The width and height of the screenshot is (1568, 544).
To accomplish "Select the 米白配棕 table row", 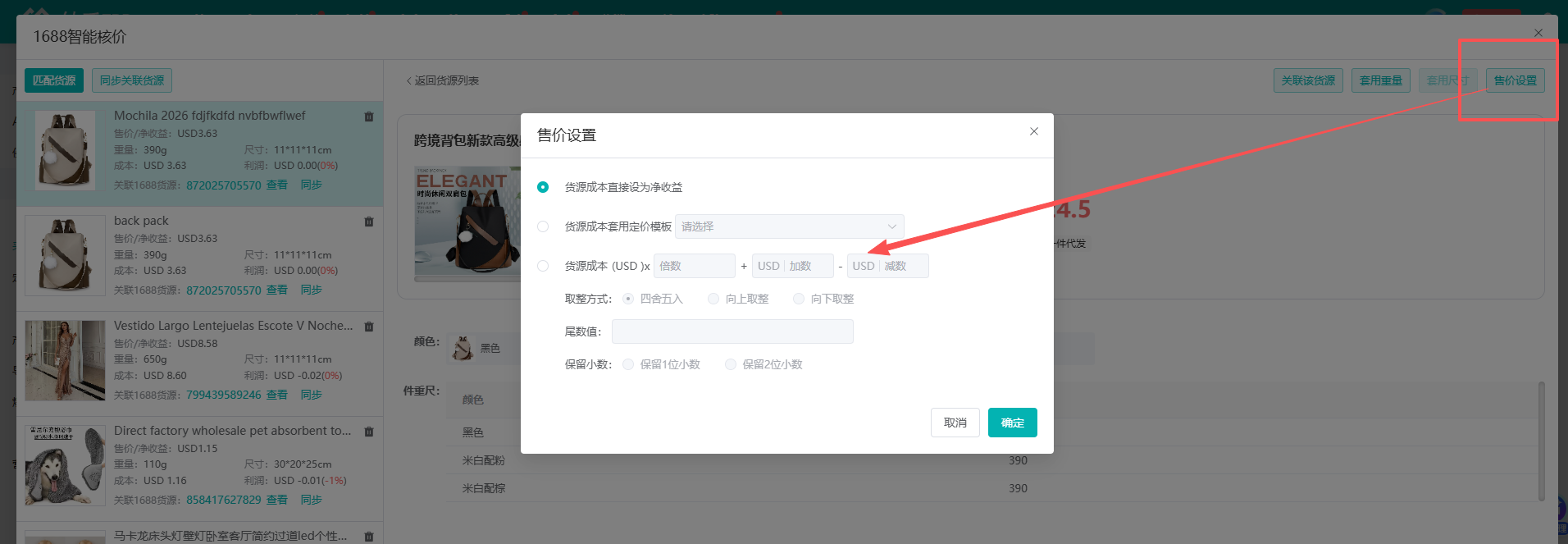I will click(992, 488).
